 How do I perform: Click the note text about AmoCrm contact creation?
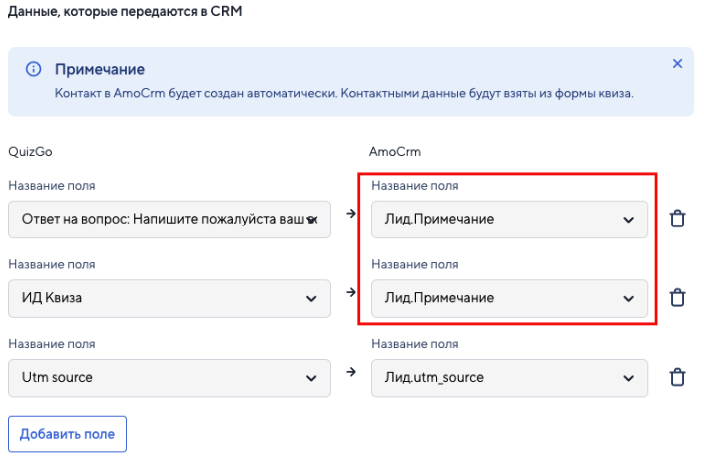(x=344, y=93)
